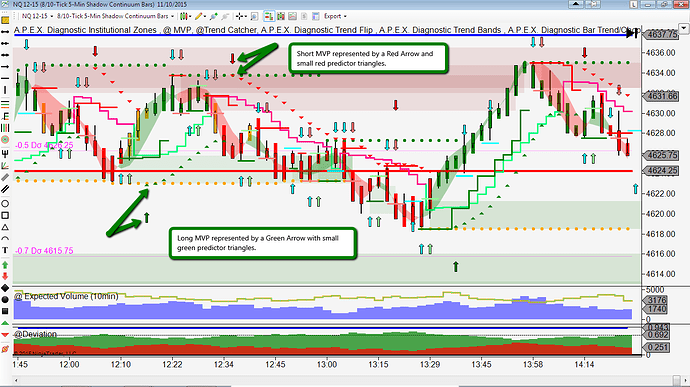Choose the green Arrow Up marker tool
Screen dimensions: 690x387
point(5,265)
